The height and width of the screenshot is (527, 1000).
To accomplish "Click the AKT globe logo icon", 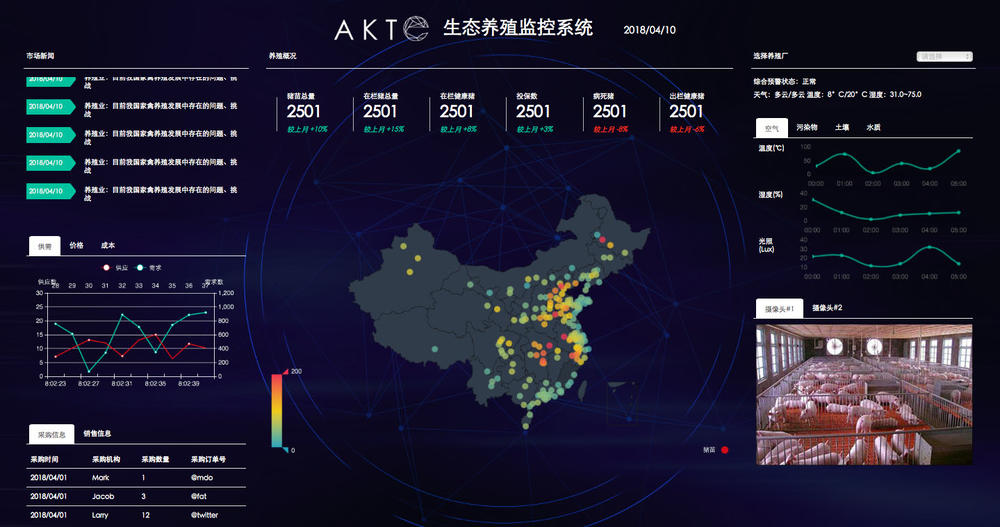I will click(x=415, y=29).
